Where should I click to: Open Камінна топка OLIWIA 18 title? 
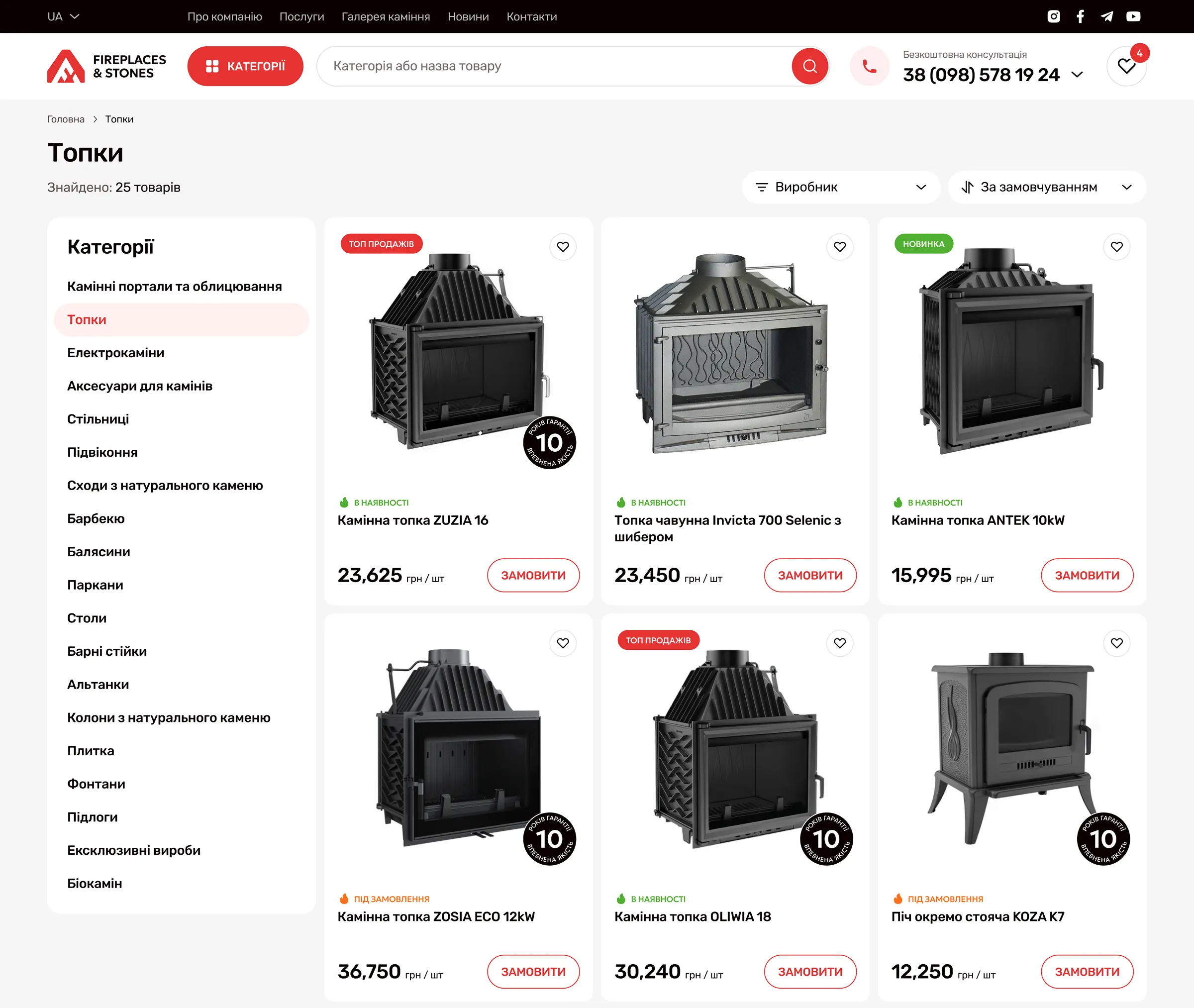[x=693, y=917]
